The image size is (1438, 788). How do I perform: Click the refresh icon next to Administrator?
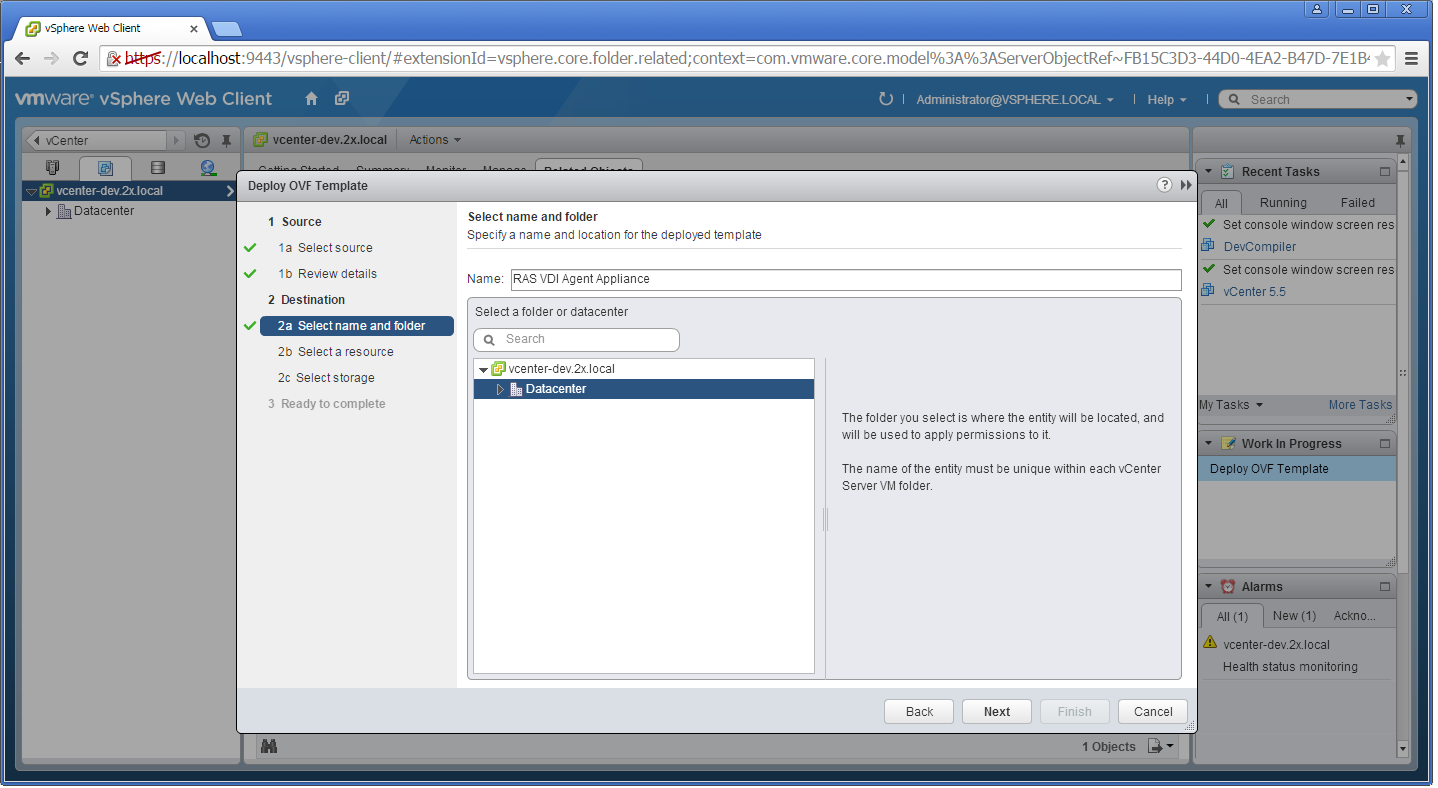point(885,99)
